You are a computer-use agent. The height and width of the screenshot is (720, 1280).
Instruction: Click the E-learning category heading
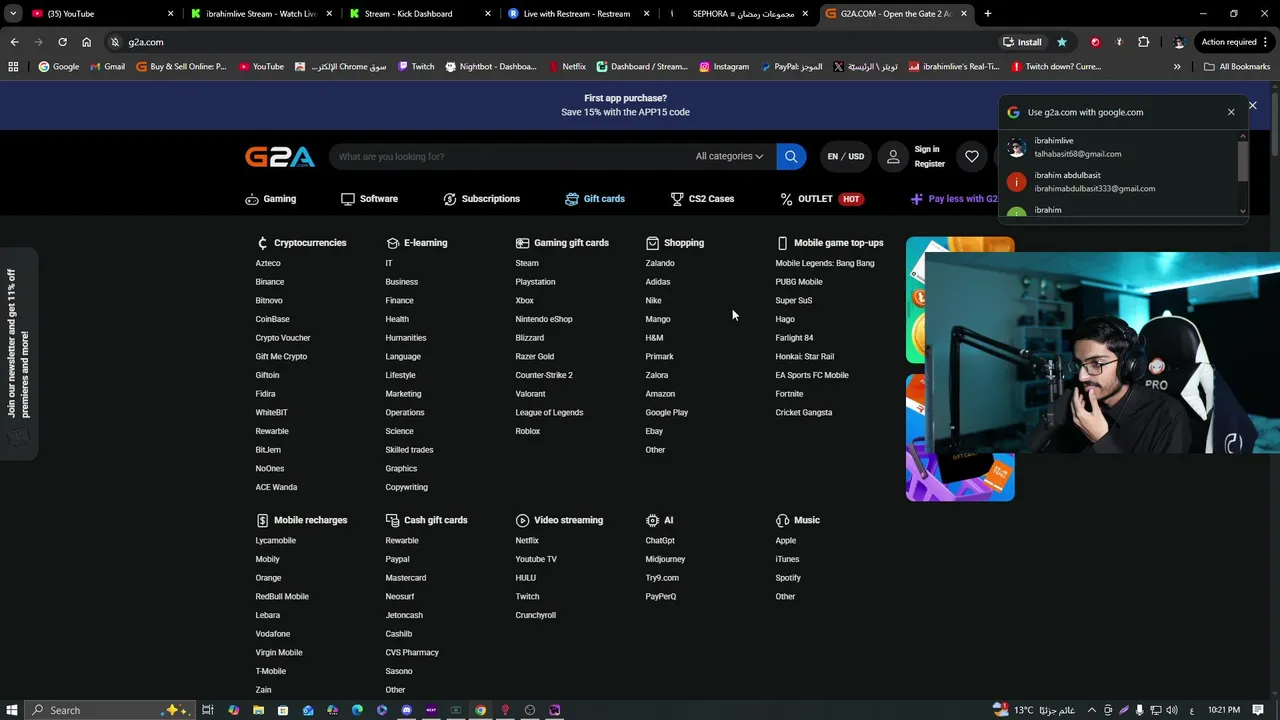pos(416,243)
